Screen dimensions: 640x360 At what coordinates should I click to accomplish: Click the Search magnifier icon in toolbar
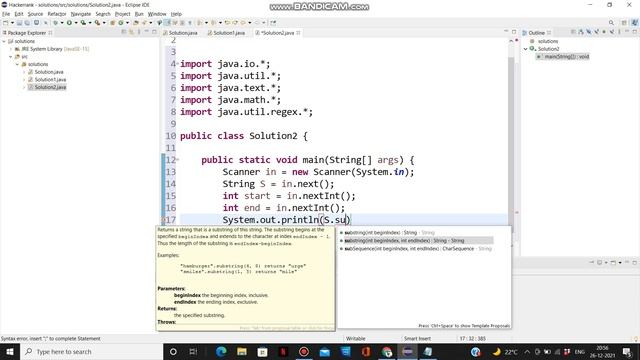[611, 23]
